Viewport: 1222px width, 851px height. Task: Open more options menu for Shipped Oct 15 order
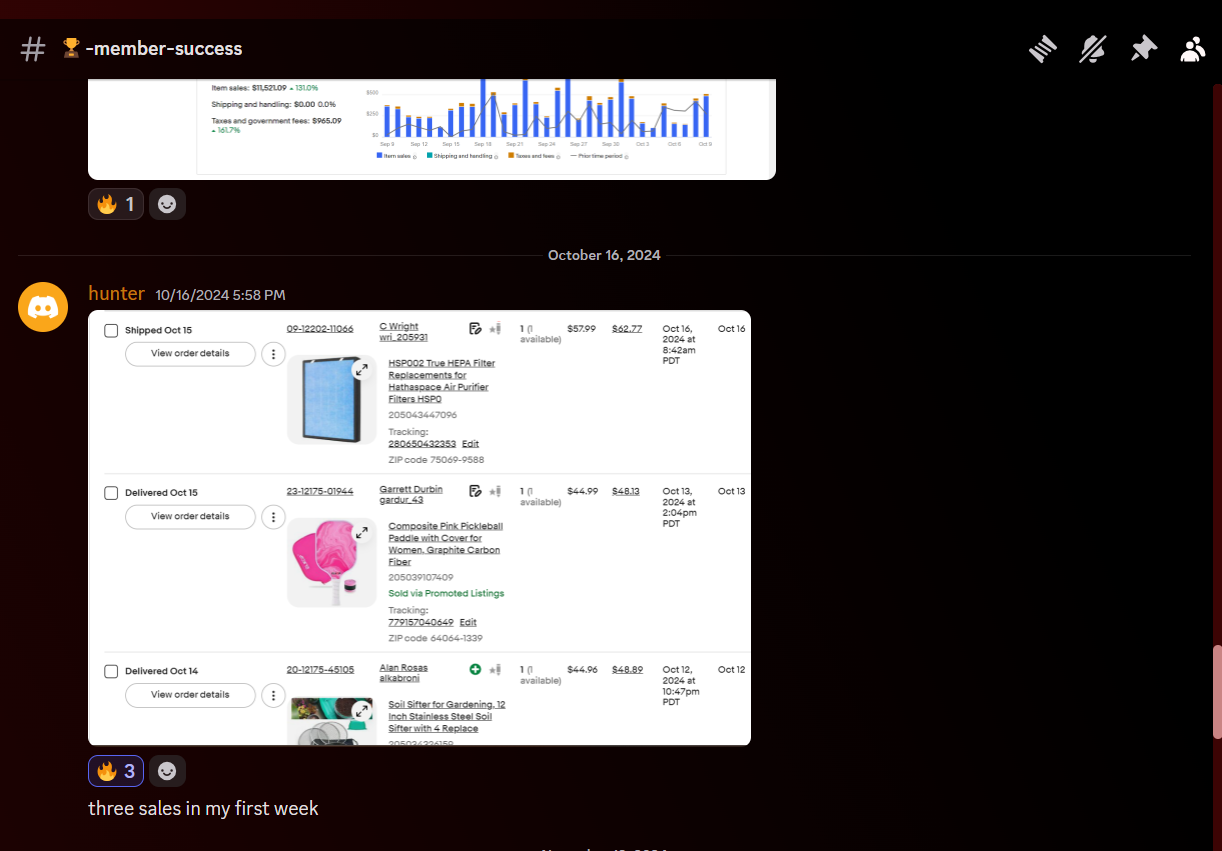tap(273, 354)
